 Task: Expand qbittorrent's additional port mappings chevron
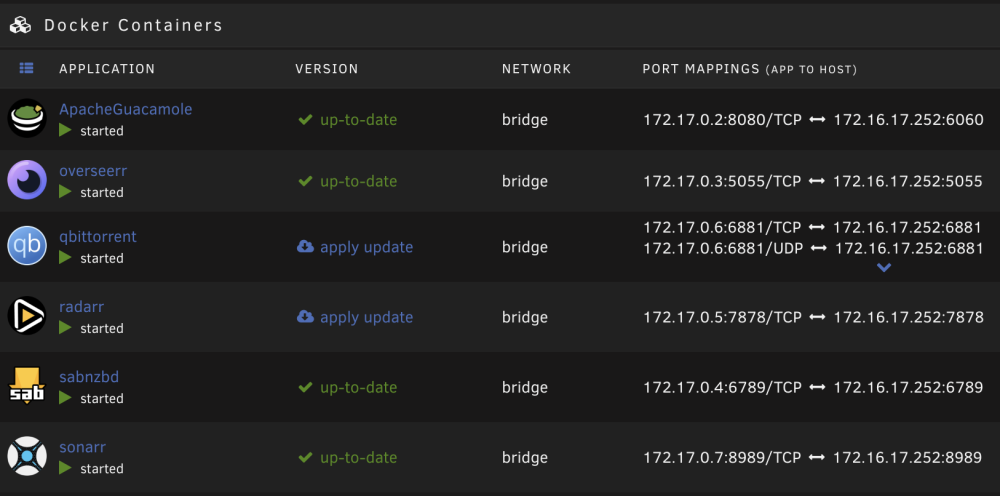[883, 268]
